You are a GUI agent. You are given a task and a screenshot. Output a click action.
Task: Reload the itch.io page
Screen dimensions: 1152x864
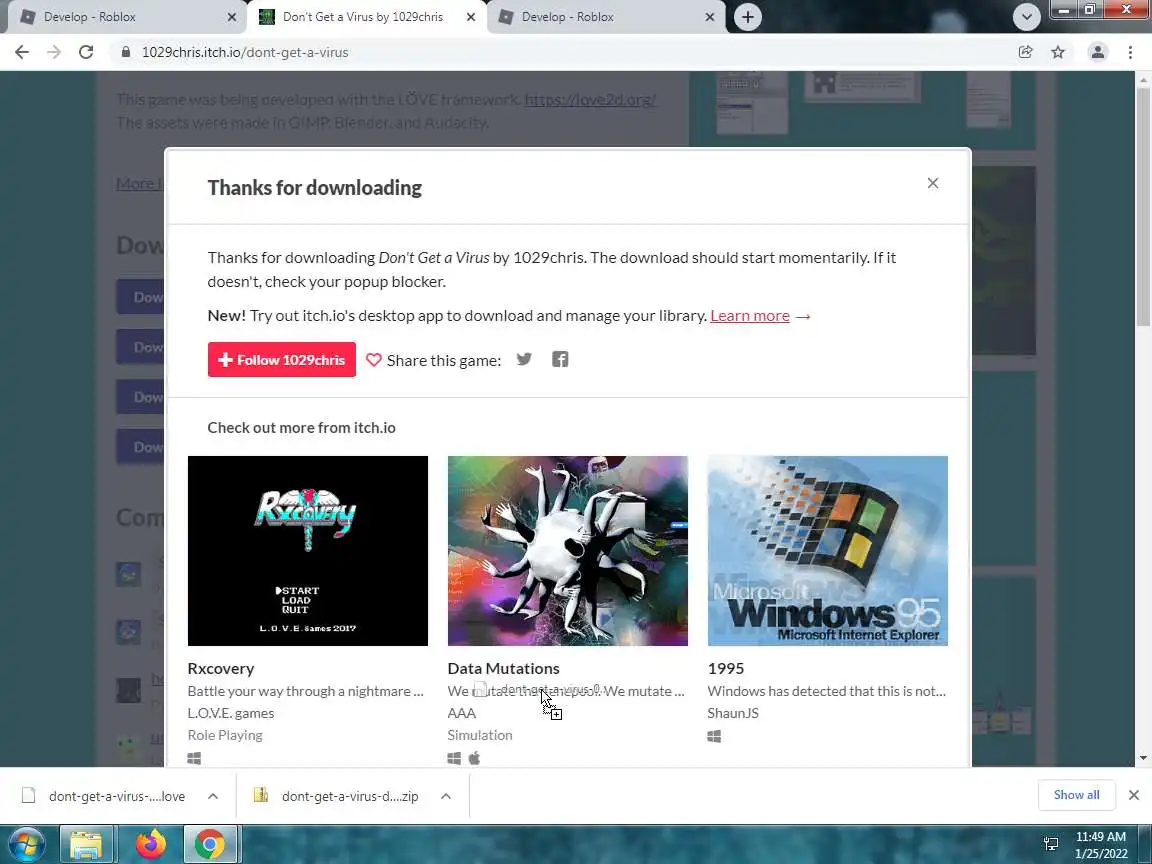86,52
